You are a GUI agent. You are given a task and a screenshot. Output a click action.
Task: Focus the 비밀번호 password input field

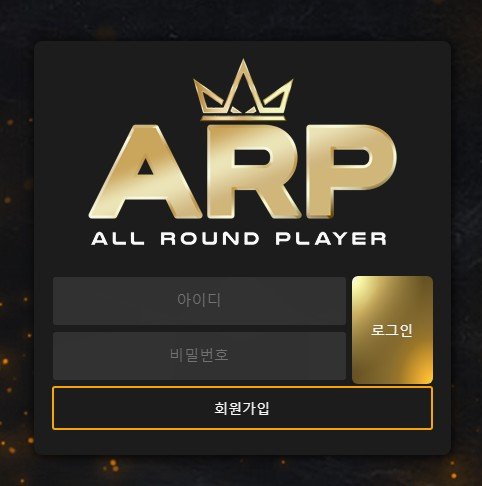[199, 356]
